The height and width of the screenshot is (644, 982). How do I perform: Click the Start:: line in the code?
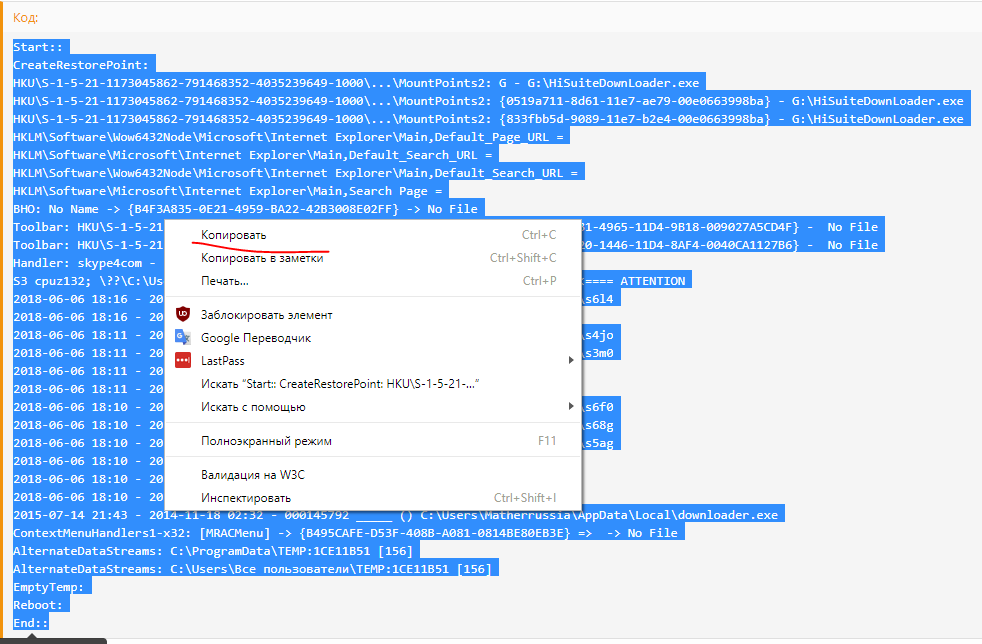click(36, 47)
